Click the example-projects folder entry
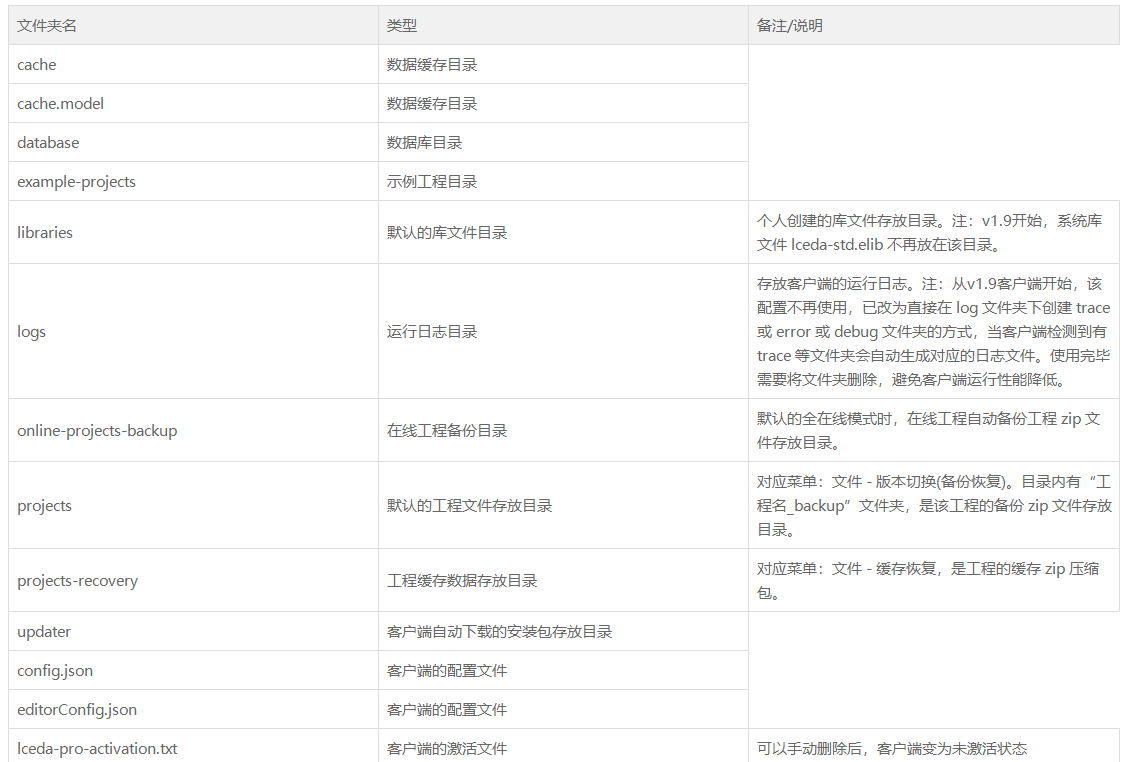Screen dimensions: 1128x762 pyautogui.click(x=76, y=181)
